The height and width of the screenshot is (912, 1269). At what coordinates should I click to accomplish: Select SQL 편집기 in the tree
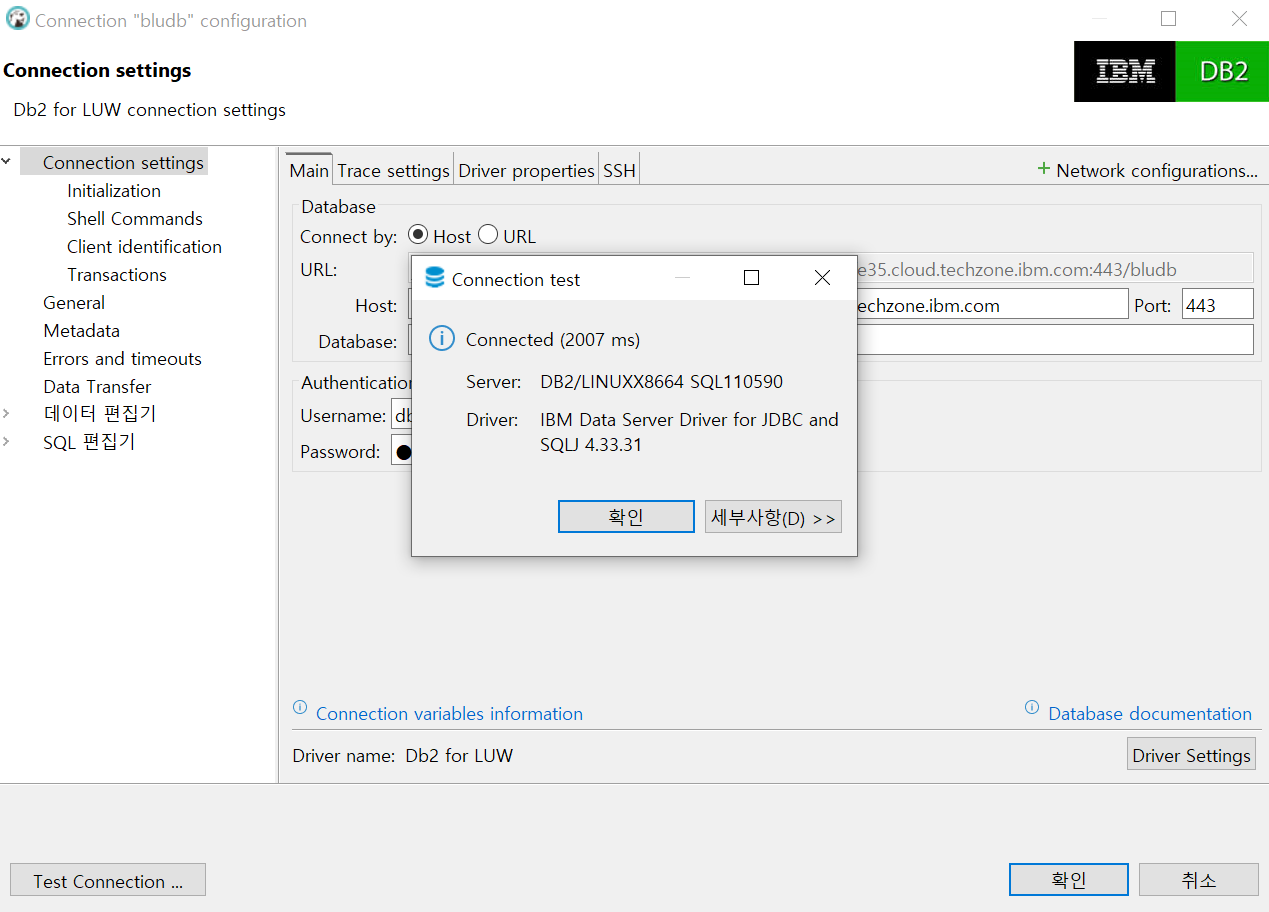pyautogui.click(x=89, y=441)
